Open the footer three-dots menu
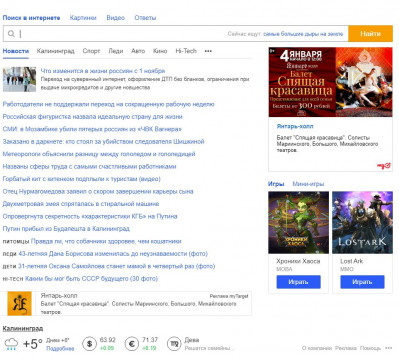 [x=388, y=348]
